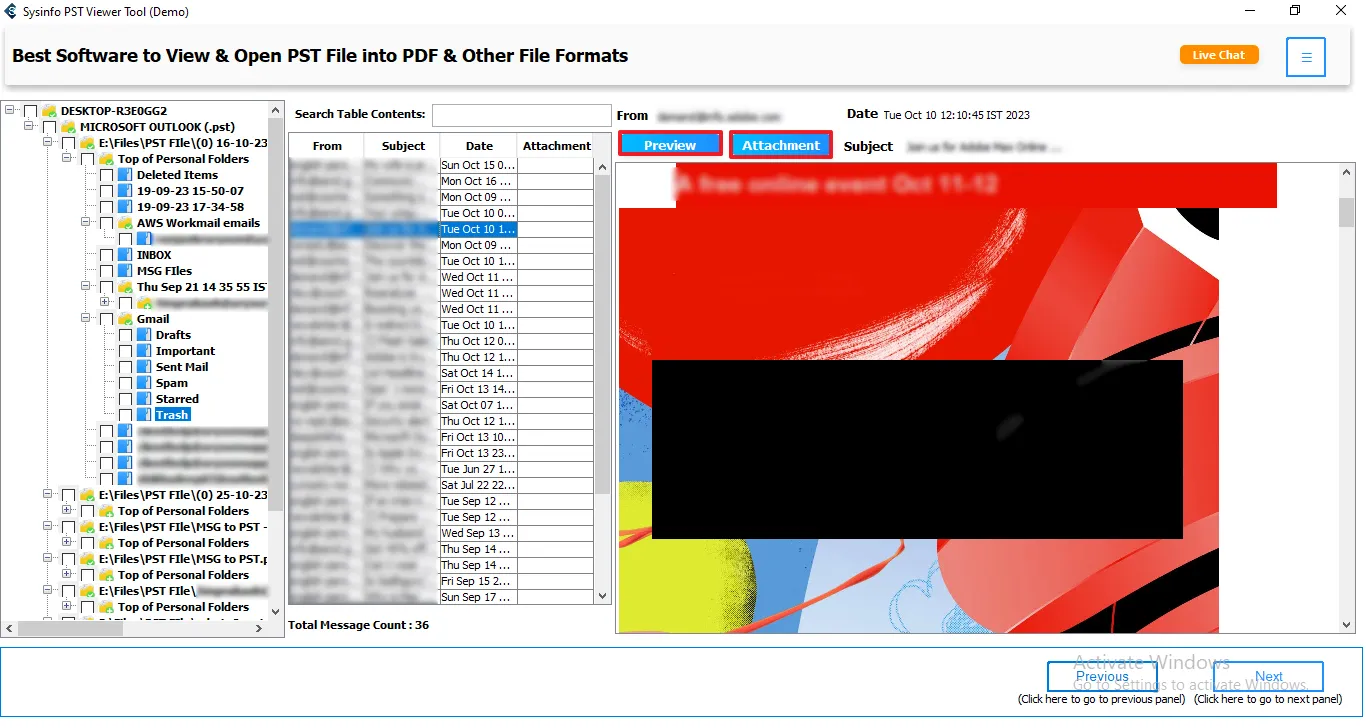Collapse E:\Files\PST FIle\(0) 25-10-23 node
The height and width of the screenshot is (728, 1366).
(48, 495)
